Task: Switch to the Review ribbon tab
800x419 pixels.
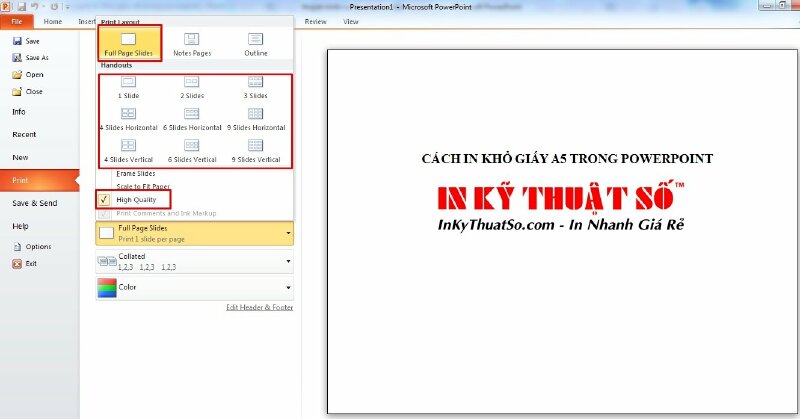Action: (315, 22)
